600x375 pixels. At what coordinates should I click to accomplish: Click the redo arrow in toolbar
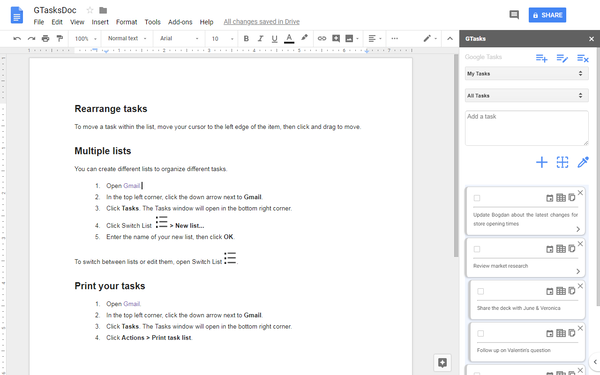point(31,38)
